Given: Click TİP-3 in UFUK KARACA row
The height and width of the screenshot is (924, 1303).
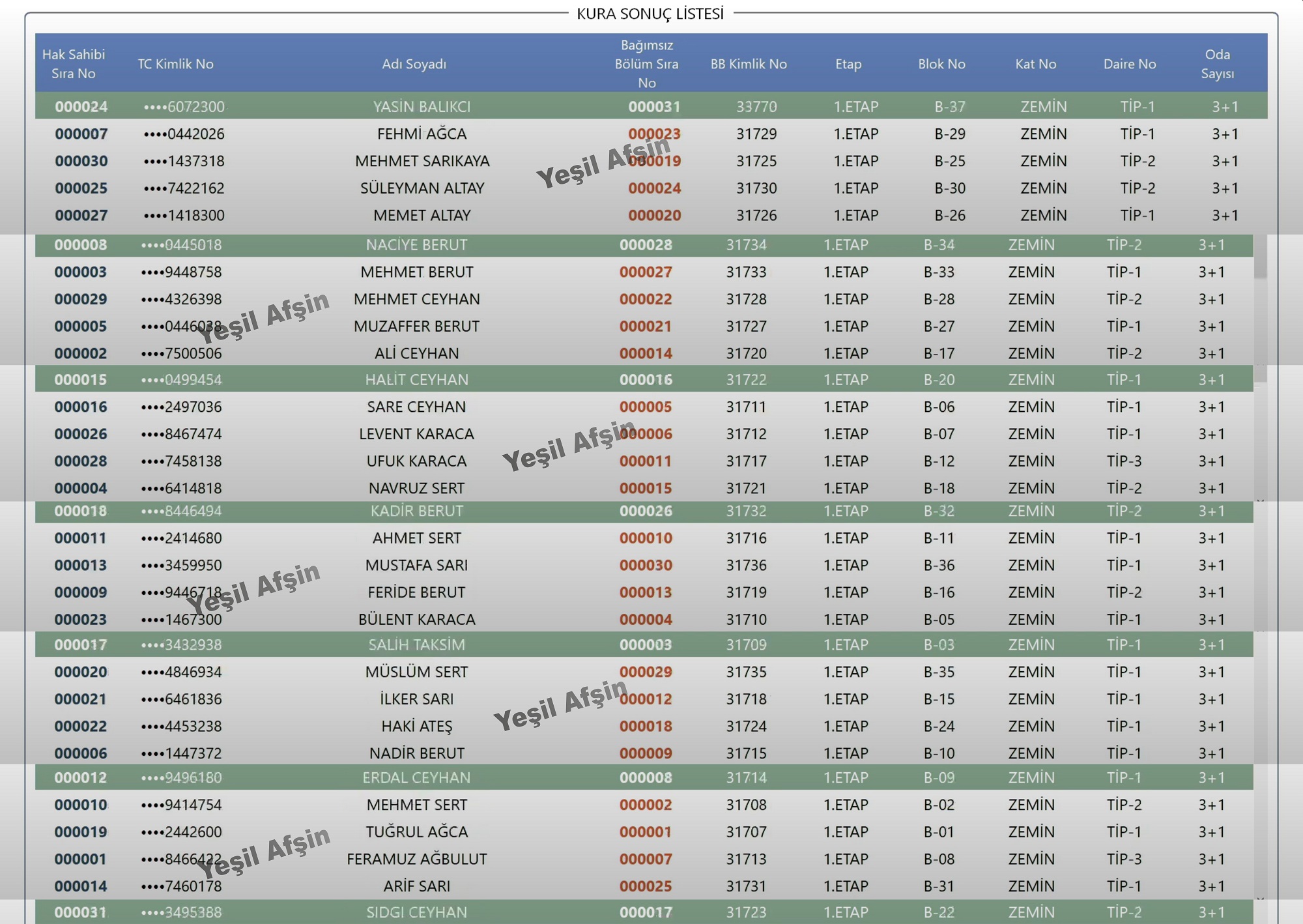Looking at the screenshot, I should click(x=1124, y=461).
